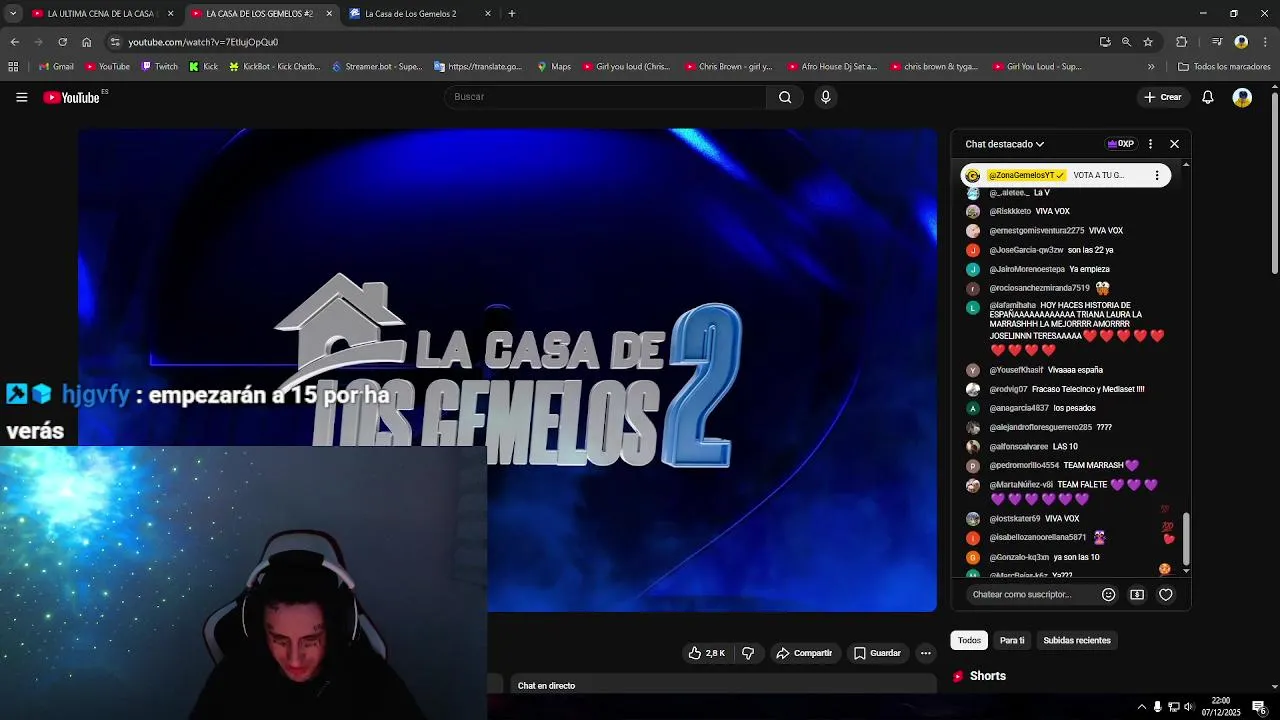Click the address bar URL
Viewport: 1280px width, 720px height.
coord(203,42)
